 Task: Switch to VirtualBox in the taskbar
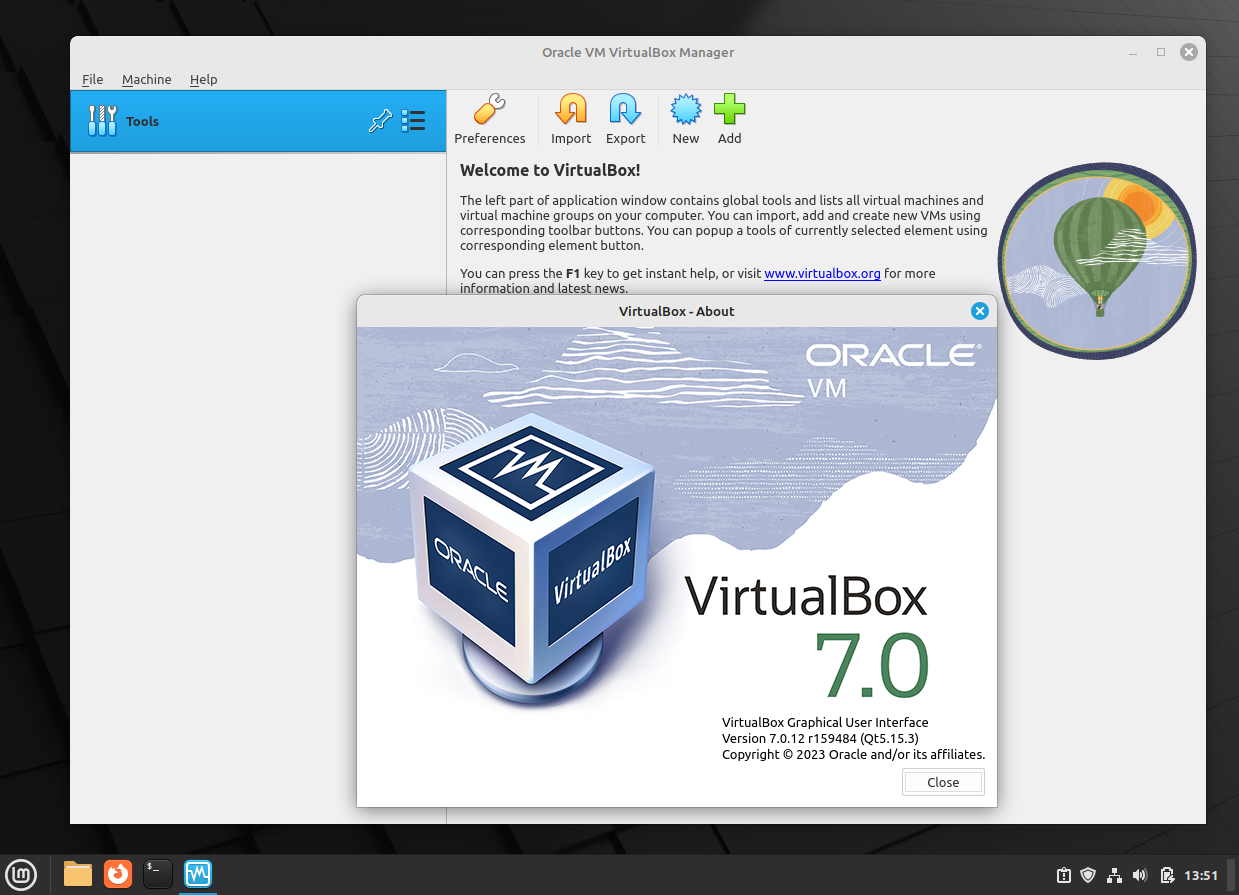coord(198,874)
